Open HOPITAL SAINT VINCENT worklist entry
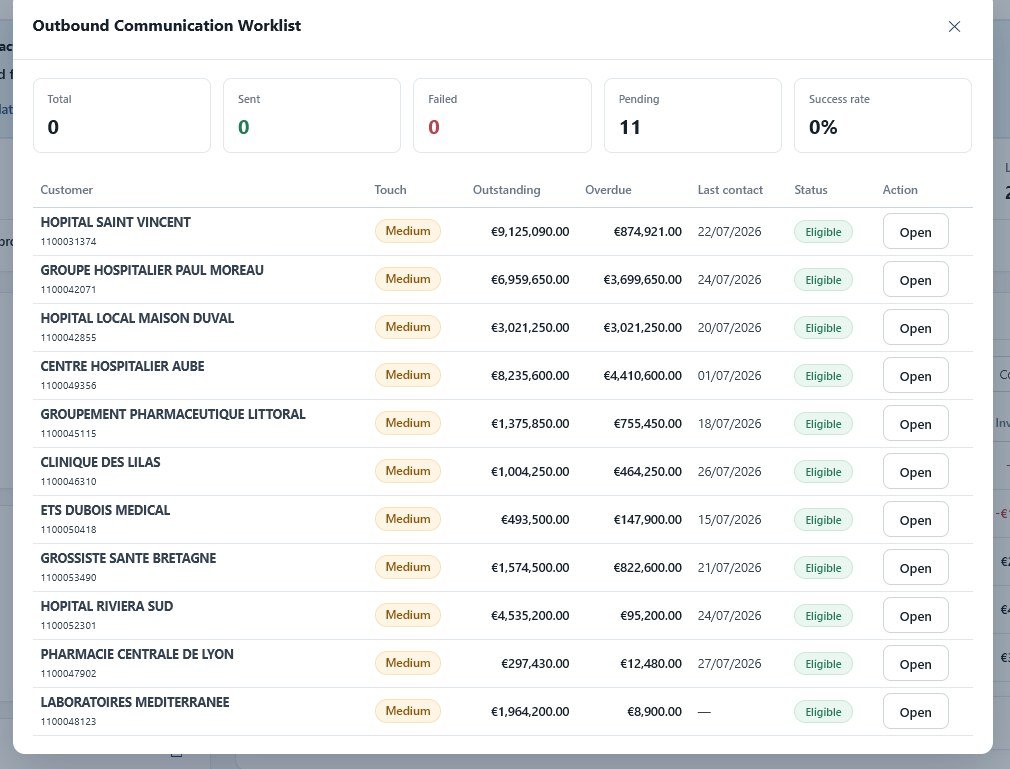This screenshot has width=1010, height=769. click(x=915, y=232)
